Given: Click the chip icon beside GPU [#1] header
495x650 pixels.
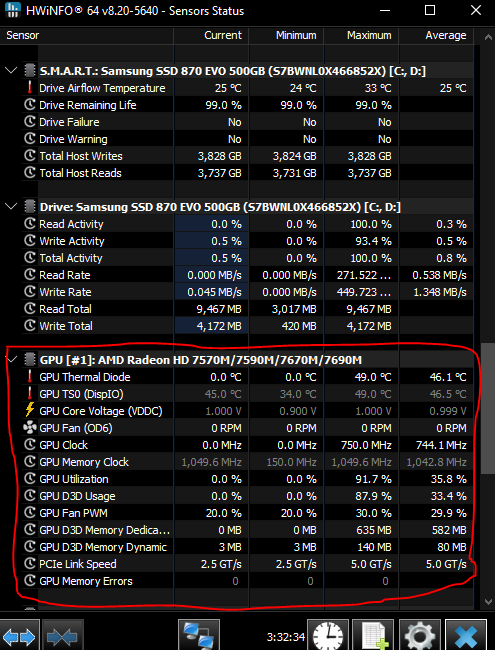Looking at the screenshot, I should click(29, 359).
